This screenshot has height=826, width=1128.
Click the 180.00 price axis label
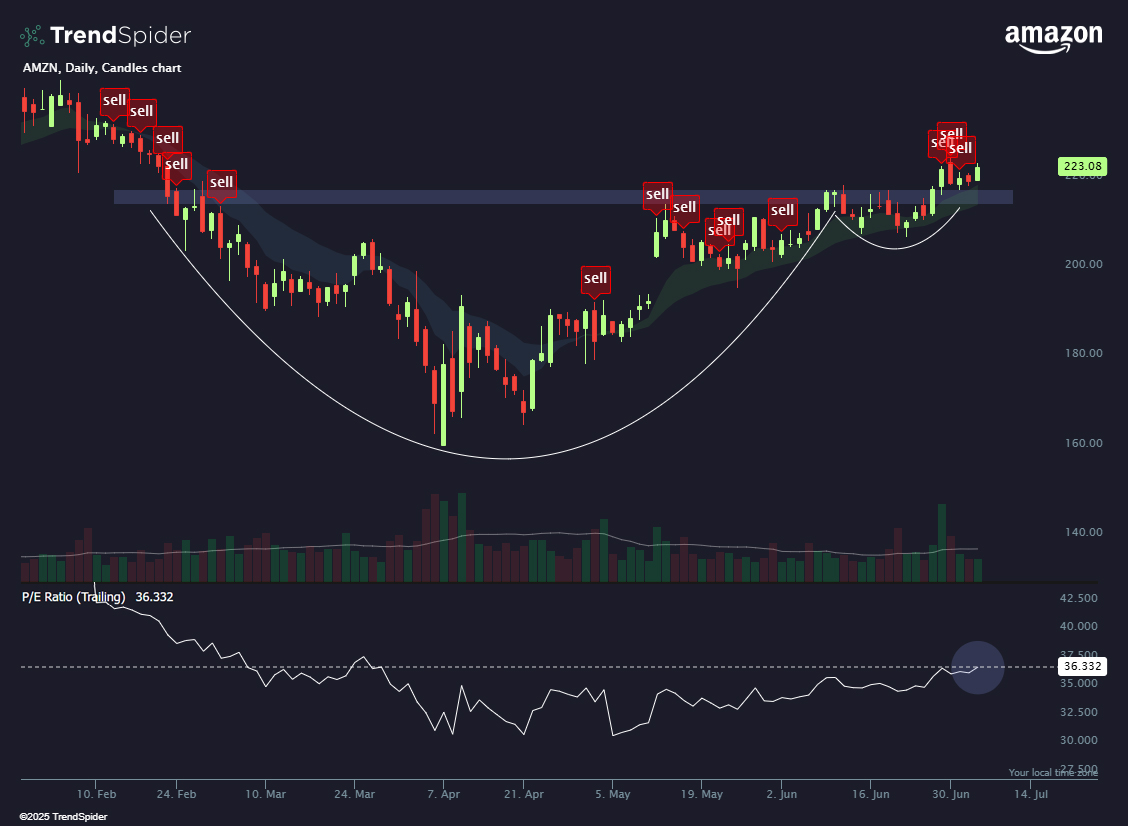pos(1083,353)
